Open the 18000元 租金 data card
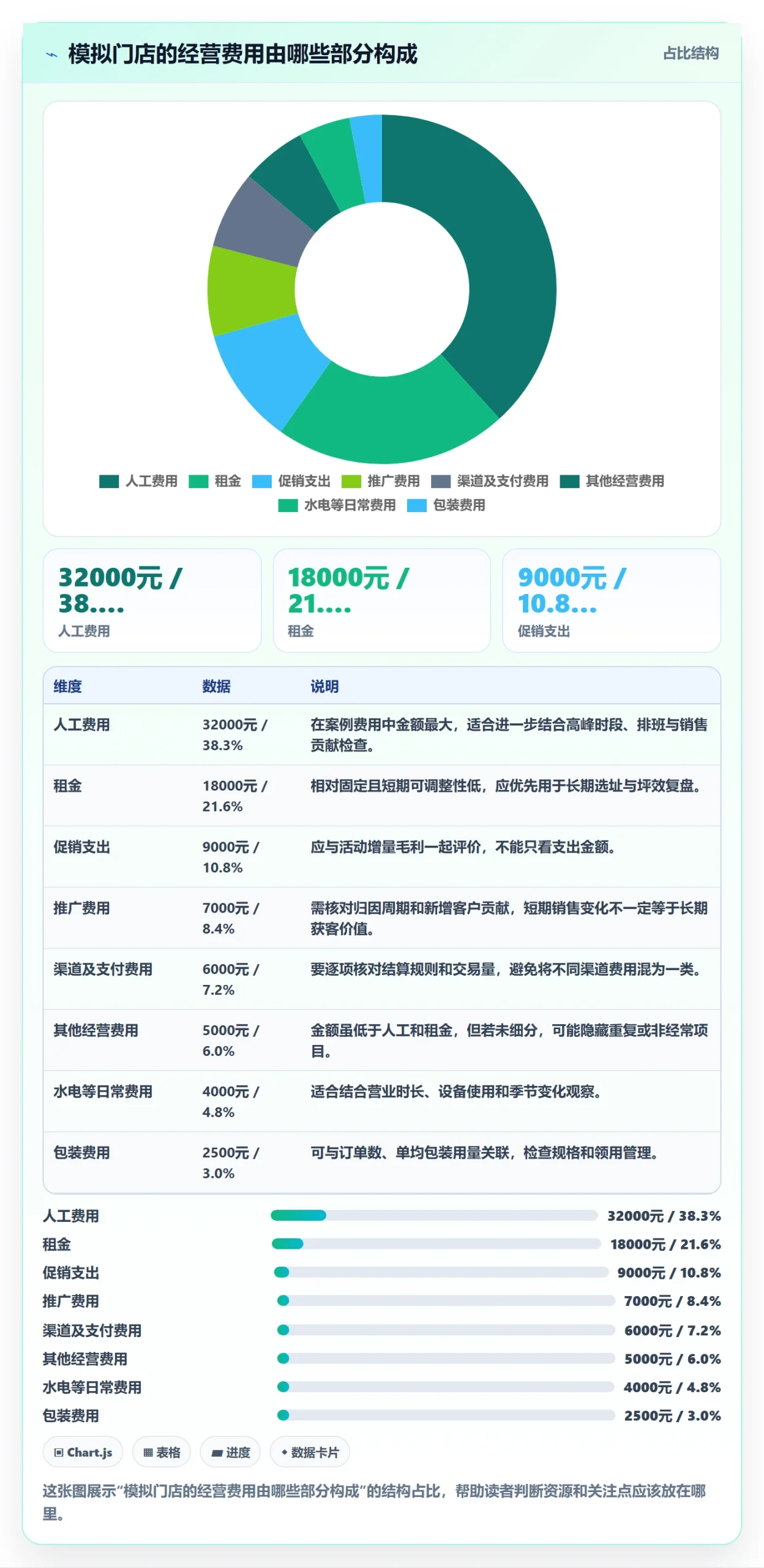Image resolution: width=764 pixels, height=1568 pixels. point(381,600)
